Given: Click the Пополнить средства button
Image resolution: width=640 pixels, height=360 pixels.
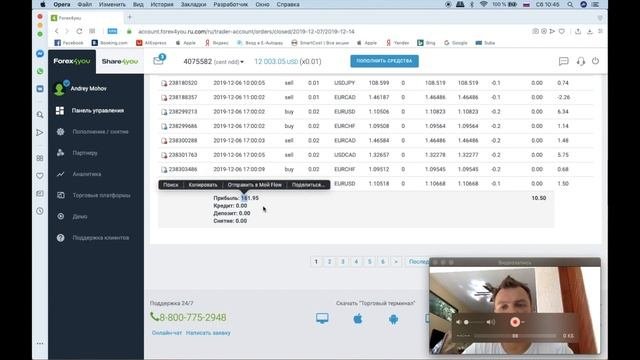Looking at the screenshot, I should (384, 61).
